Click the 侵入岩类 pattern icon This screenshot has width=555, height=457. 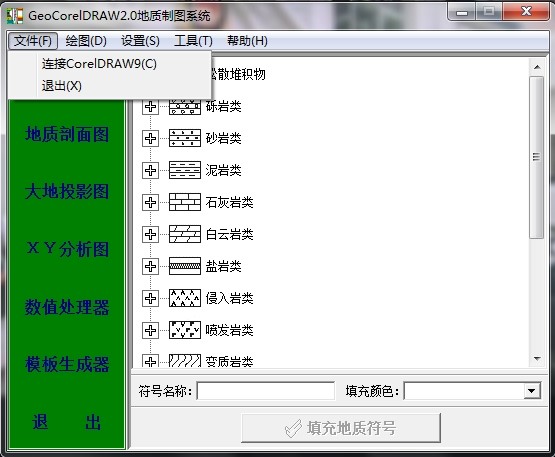pos(185,298)
